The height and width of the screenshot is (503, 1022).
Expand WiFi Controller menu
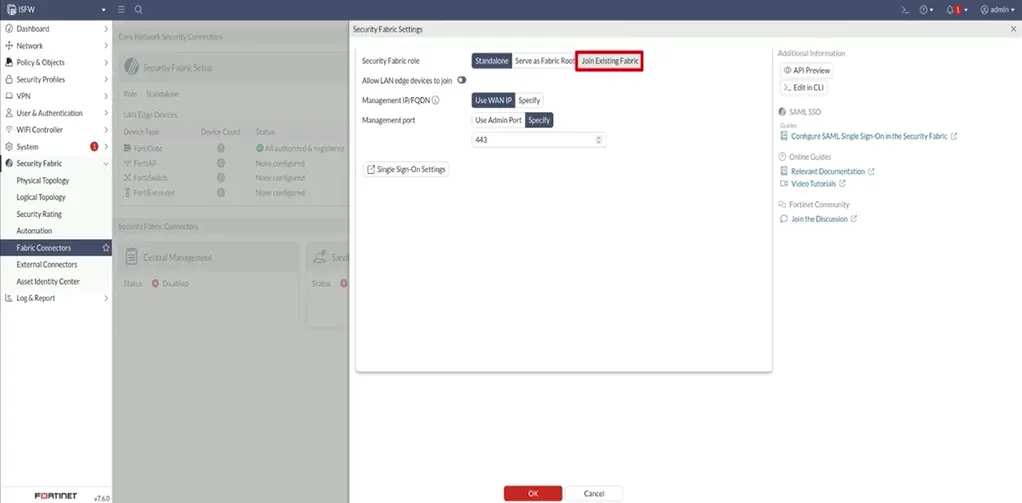click(56, 130)
